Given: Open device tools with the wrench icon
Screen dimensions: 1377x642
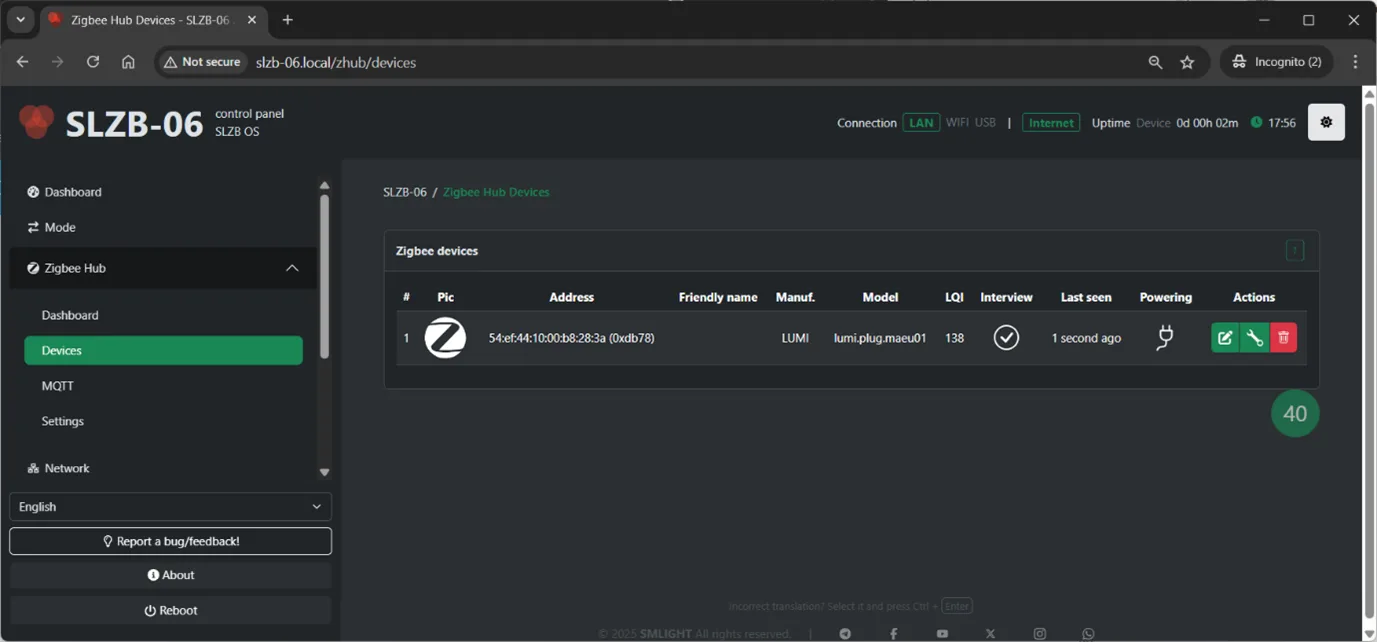Looking at the screenshot, I should [x=1254, y=338].
